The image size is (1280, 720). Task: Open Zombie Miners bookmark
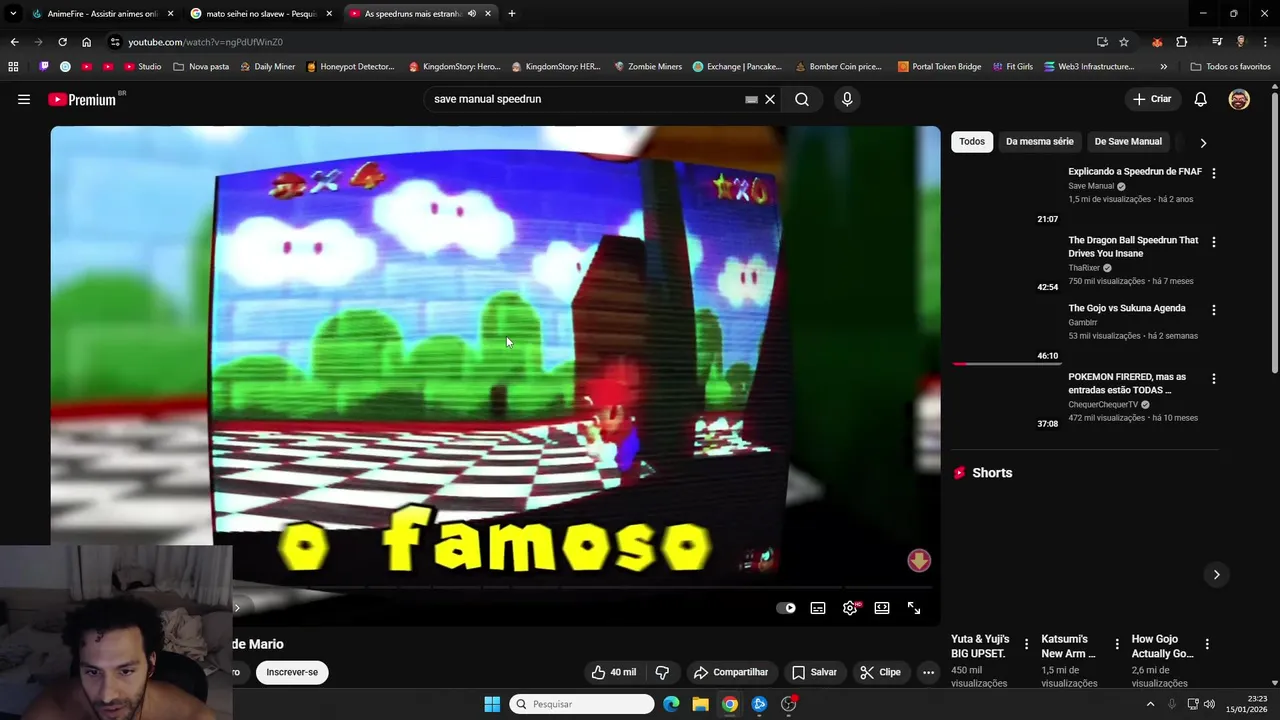(648, 67)
